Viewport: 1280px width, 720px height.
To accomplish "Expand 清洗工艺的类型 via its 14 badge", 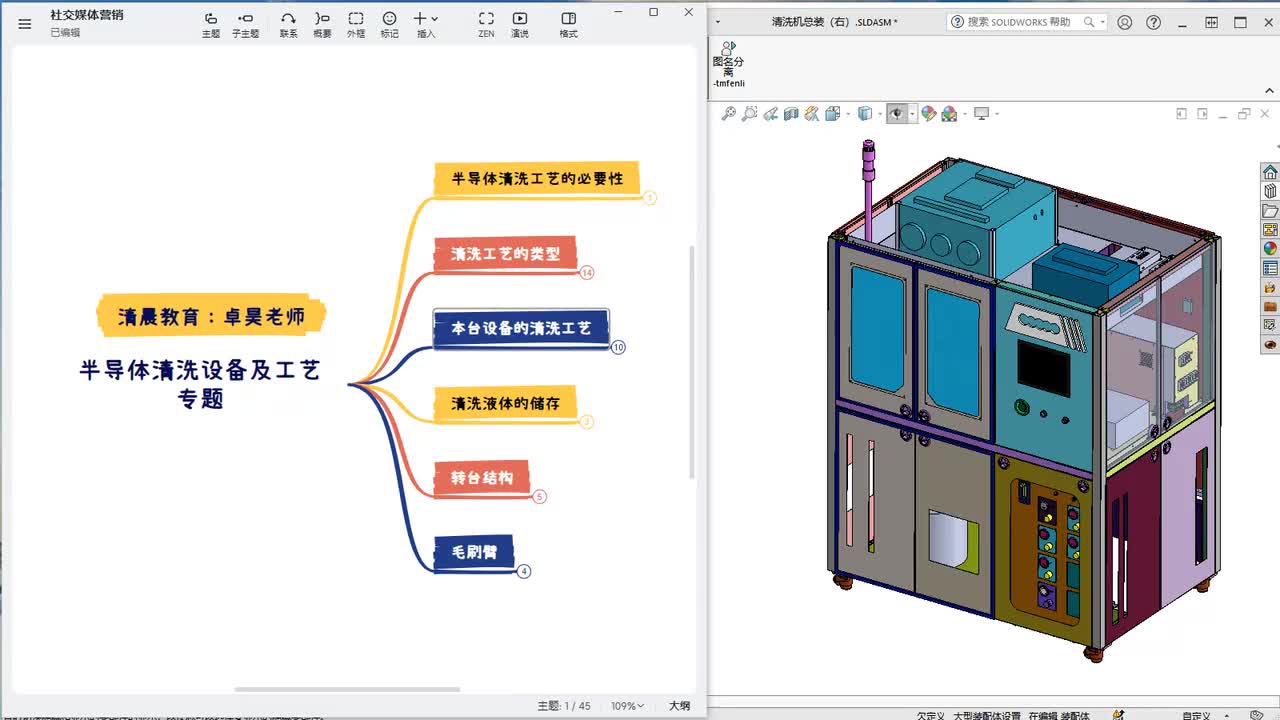I will click(587, 273).
